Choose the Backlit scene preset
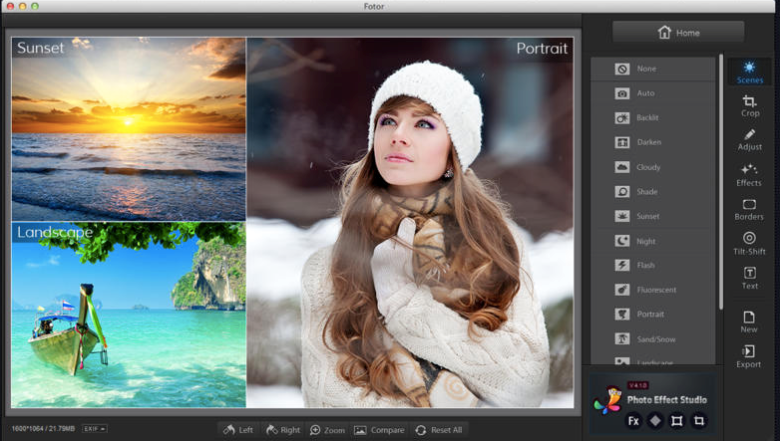The height and width of the screenshot is (441, 780). (x=653, y=118)
